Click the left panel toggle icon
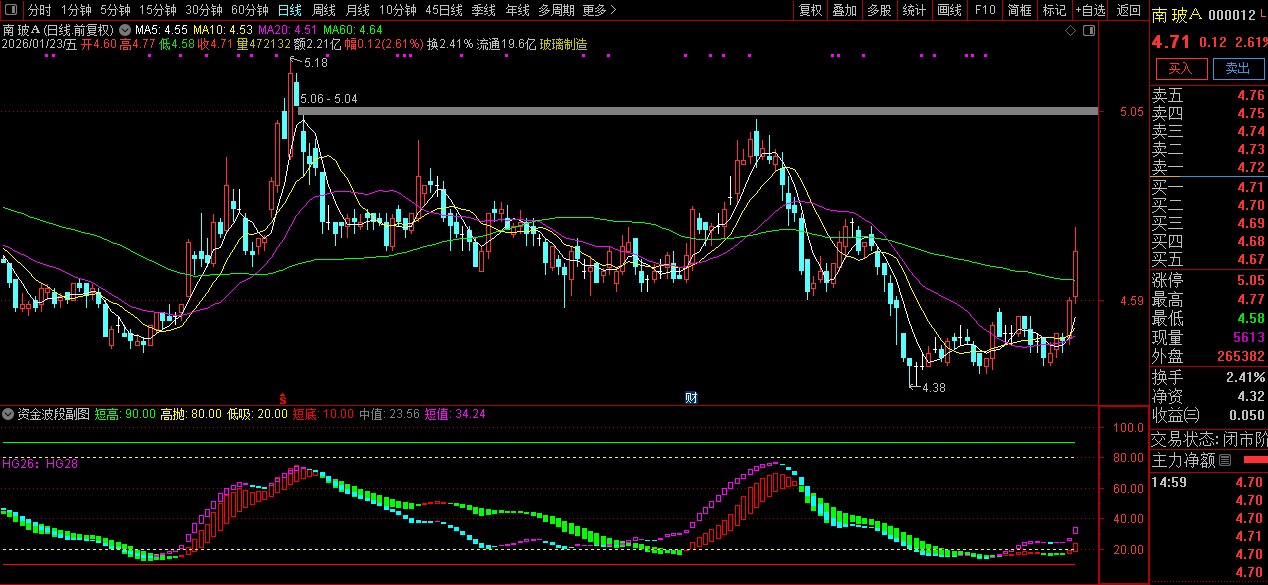The image size is (1268, 585). (x=10, y=10)
